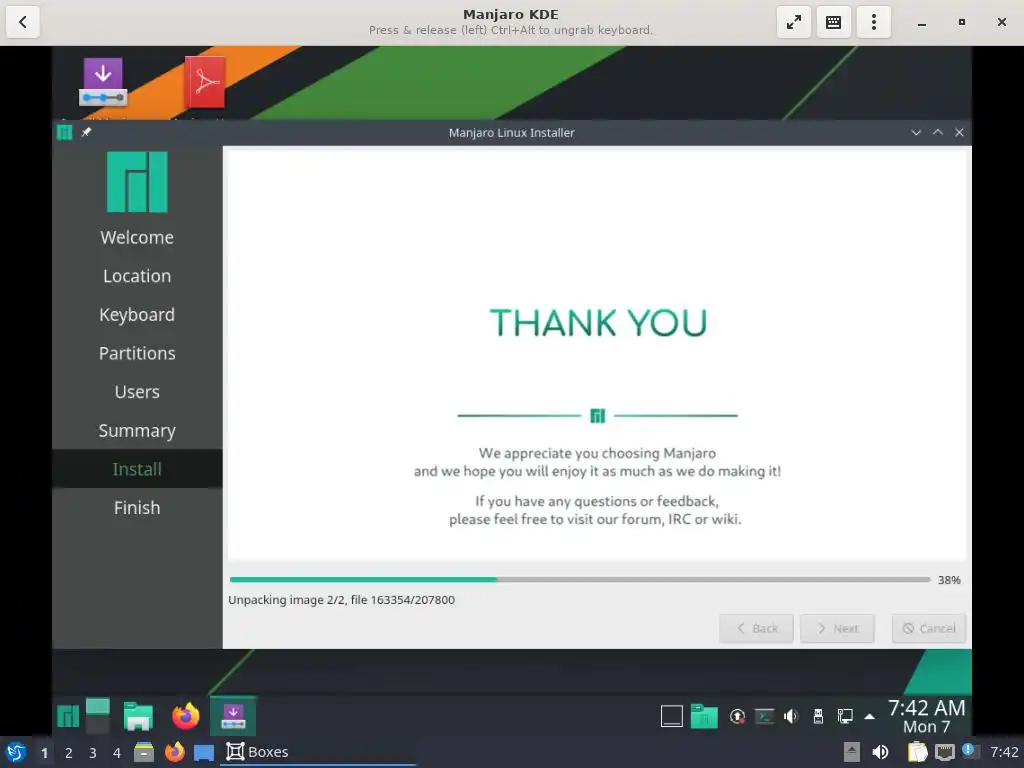Minimize the Manjaro Linux Installer window
Image resolution: width=1024 pixels, height=768 pixels.
point(916,133)
